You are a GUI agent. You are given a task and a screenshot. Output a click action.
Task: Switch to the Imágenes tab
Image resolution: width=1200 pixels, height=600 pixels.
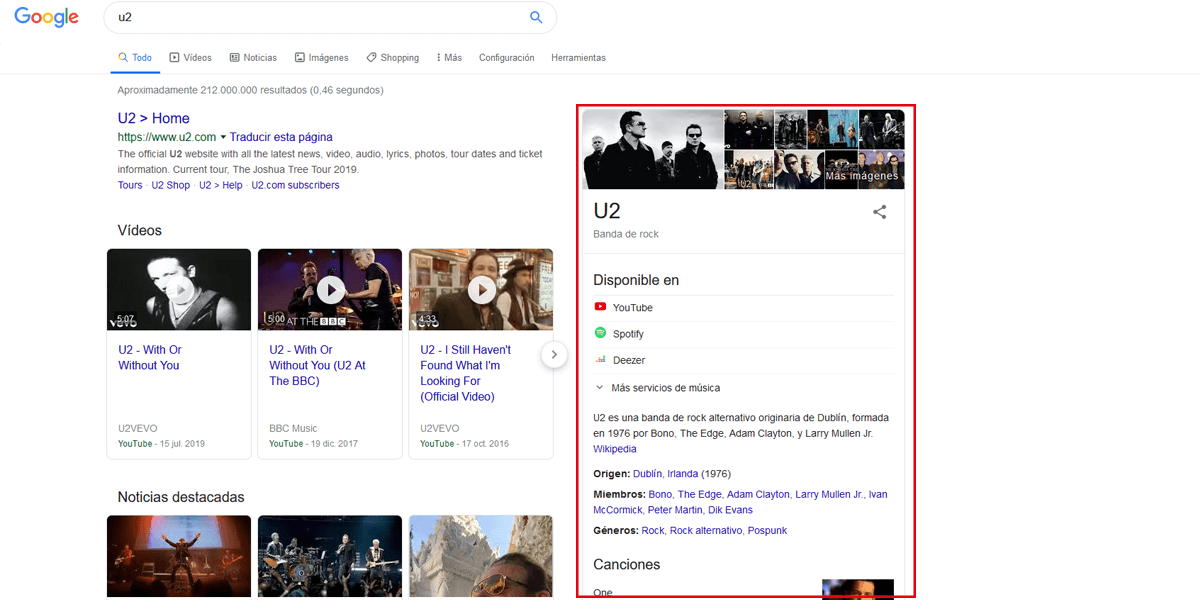(321, 58)
